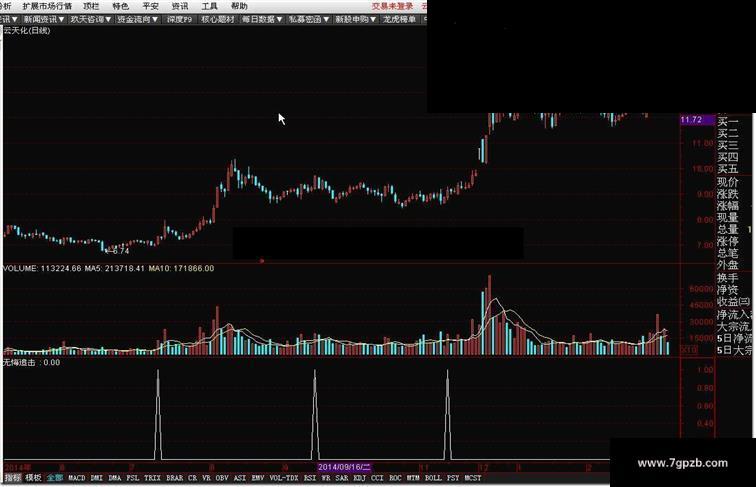The height and width of the screenshot is (487, 756).
Task: Switch to the 模板 tab
Action: (33, 478)
